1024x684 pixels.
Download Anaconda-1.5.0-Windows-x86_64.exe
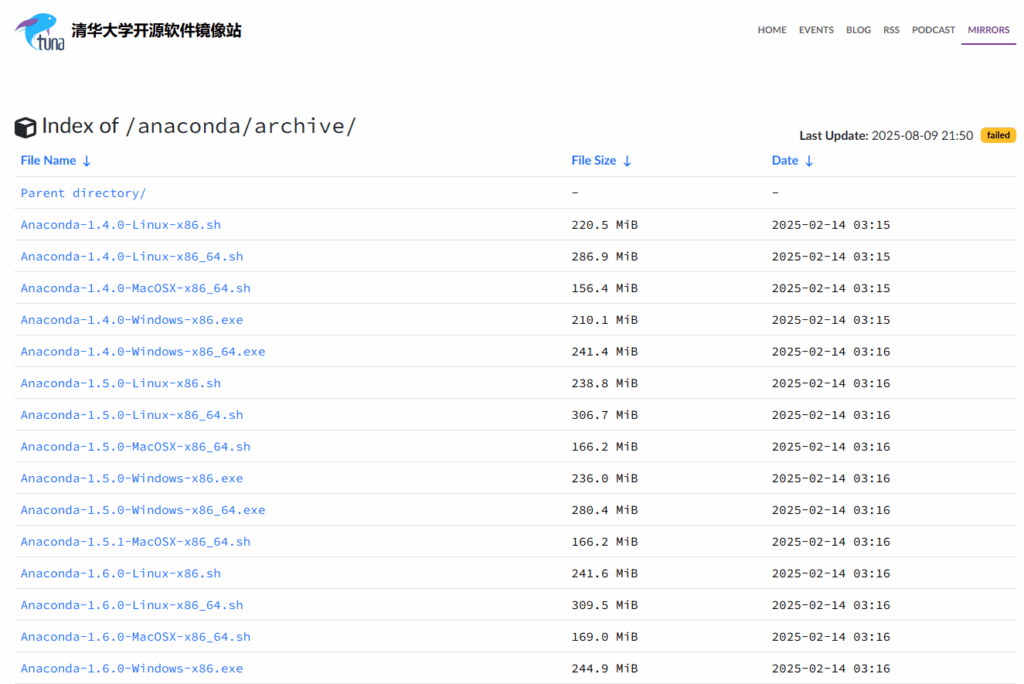(143, 510)
